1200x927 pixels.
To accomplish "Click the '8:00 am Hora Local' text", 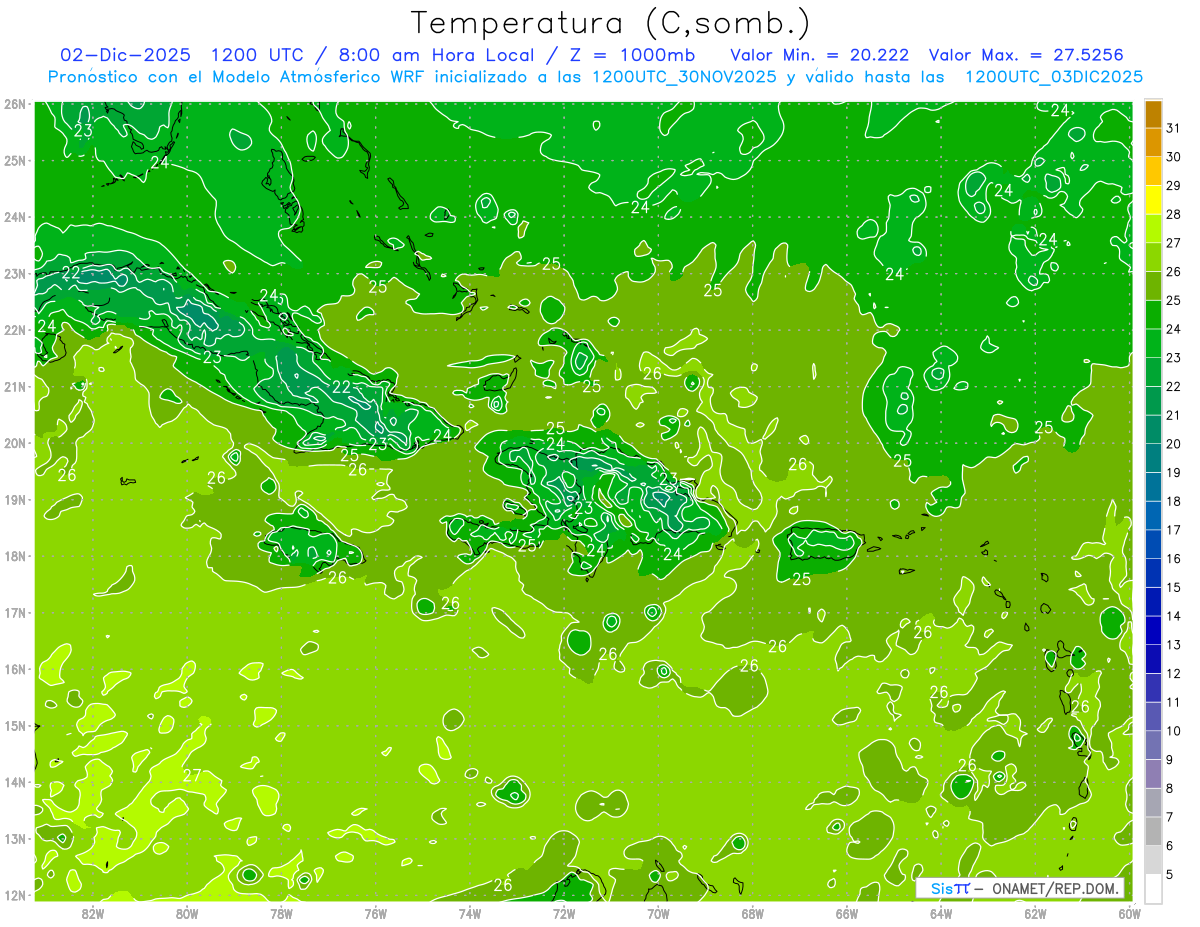I will (x=437, y=54).
